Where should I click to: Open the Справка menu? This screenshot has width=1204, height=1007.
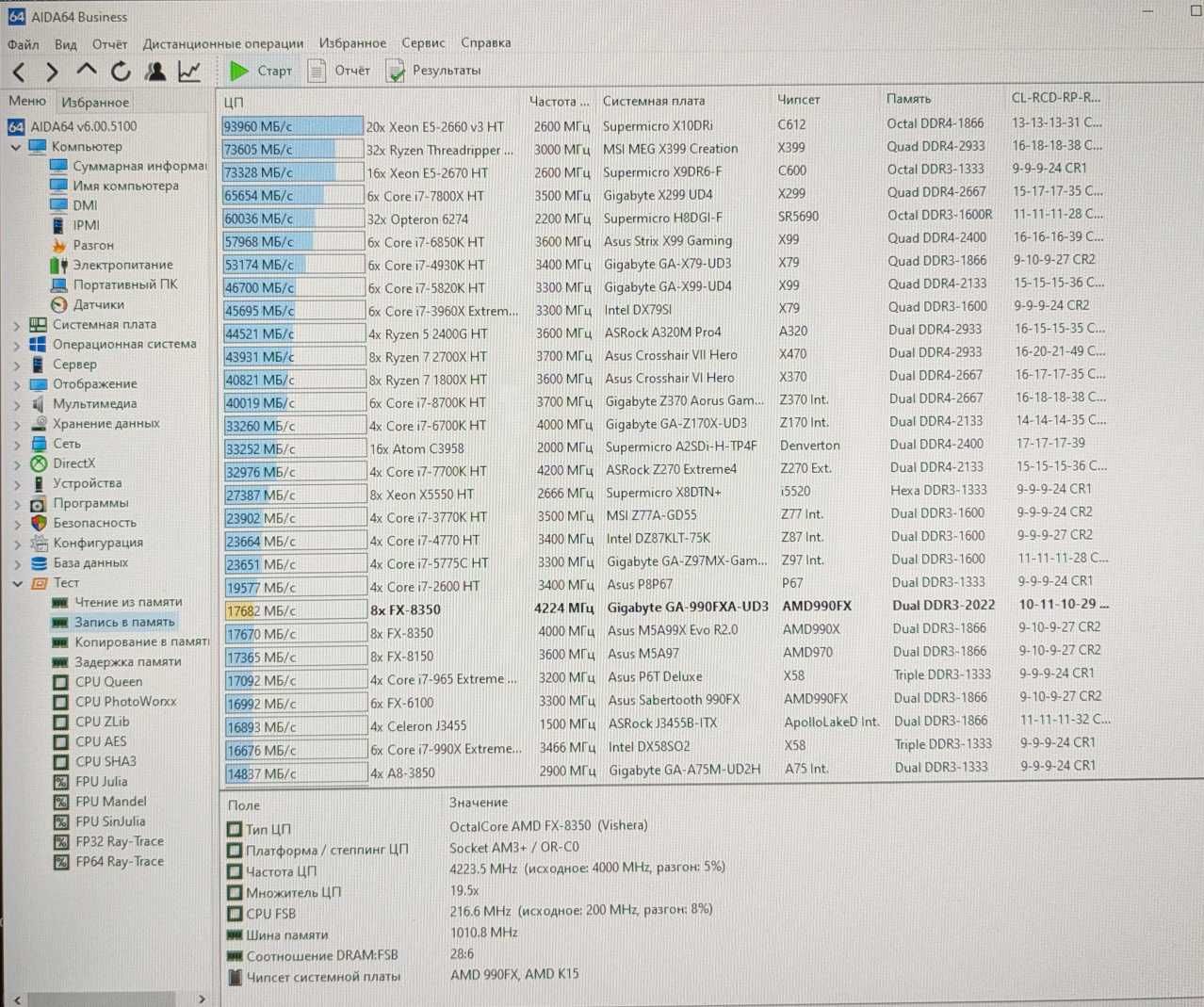point(486,42)
